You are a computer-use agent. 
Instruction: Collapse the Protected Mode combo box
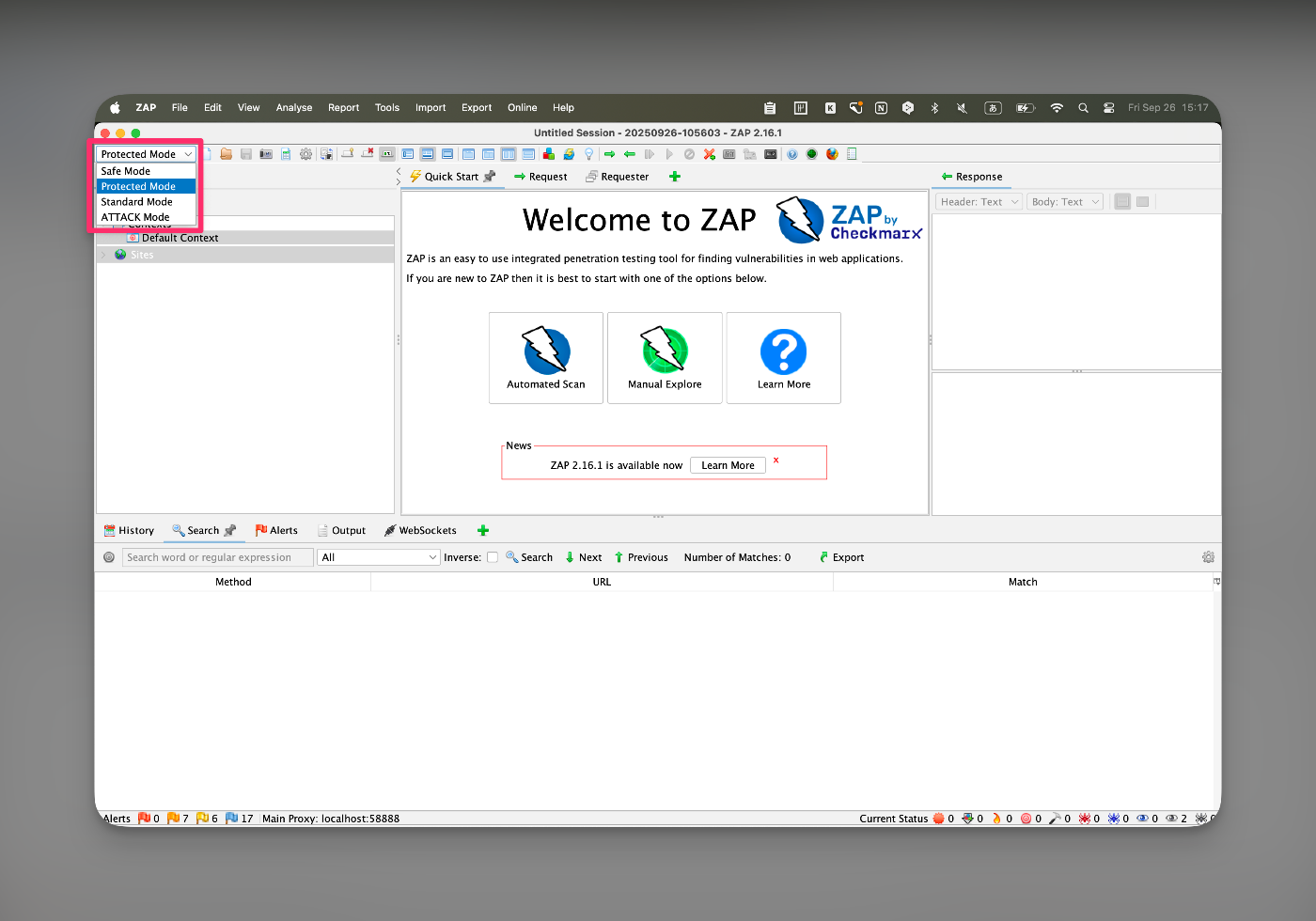tap(146, 154)
